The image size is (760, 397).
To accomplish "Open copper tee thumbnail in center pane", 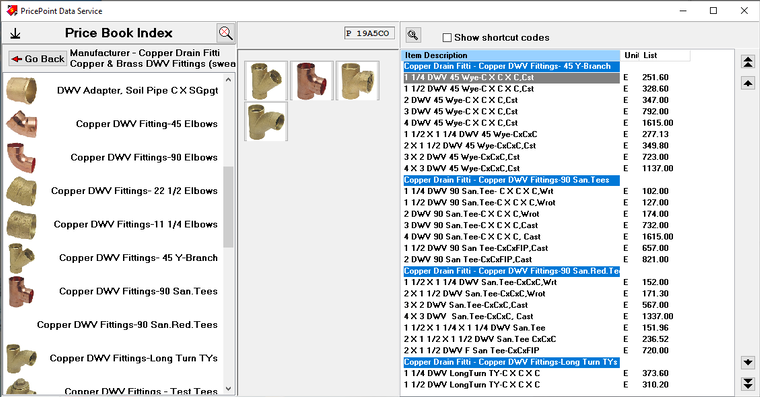I will click(x=312, y=81).
